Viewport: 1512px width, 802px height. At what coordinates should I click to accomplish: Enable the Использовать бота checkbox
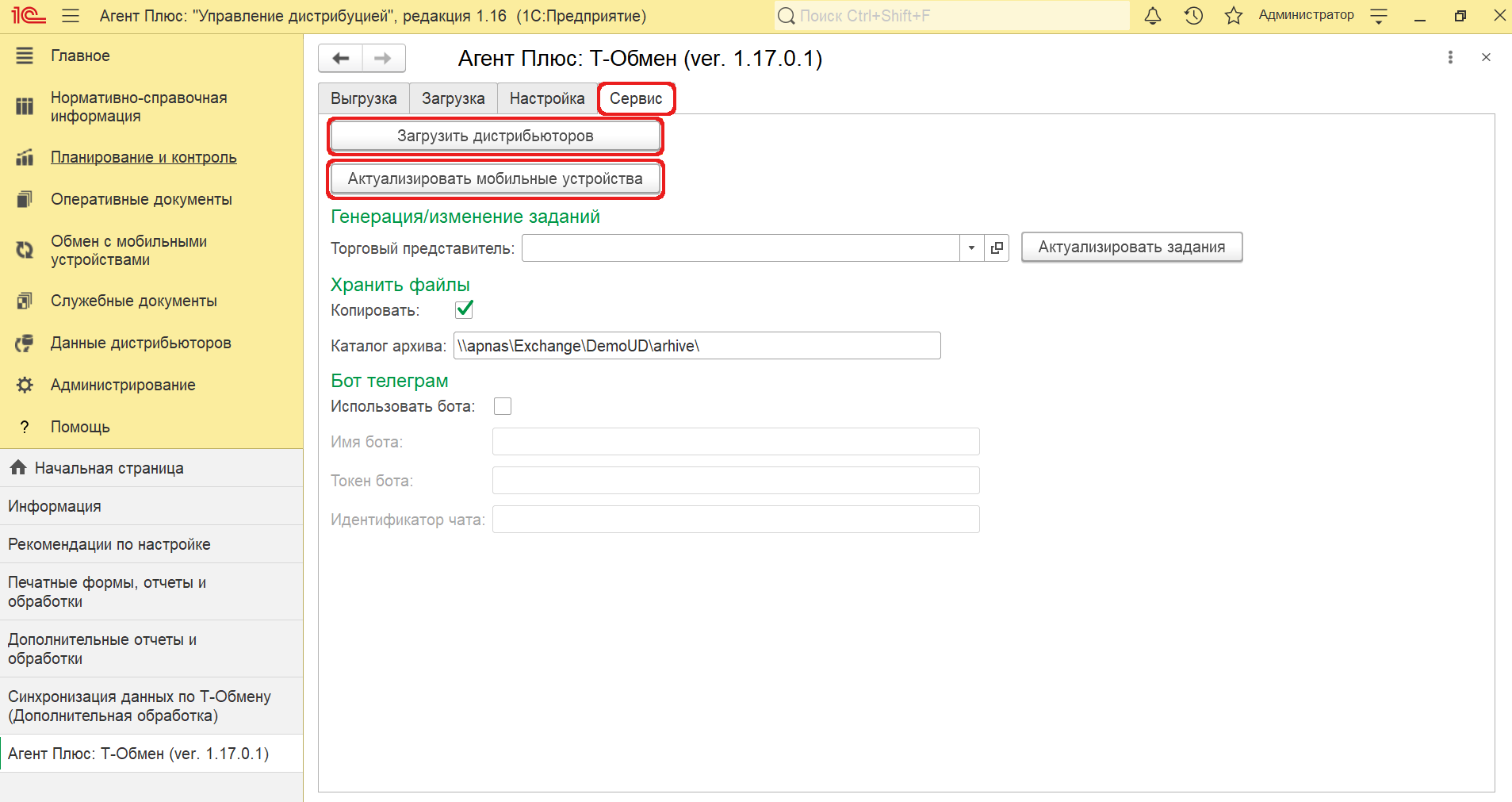pyautogui.click(x=503, y=406)
